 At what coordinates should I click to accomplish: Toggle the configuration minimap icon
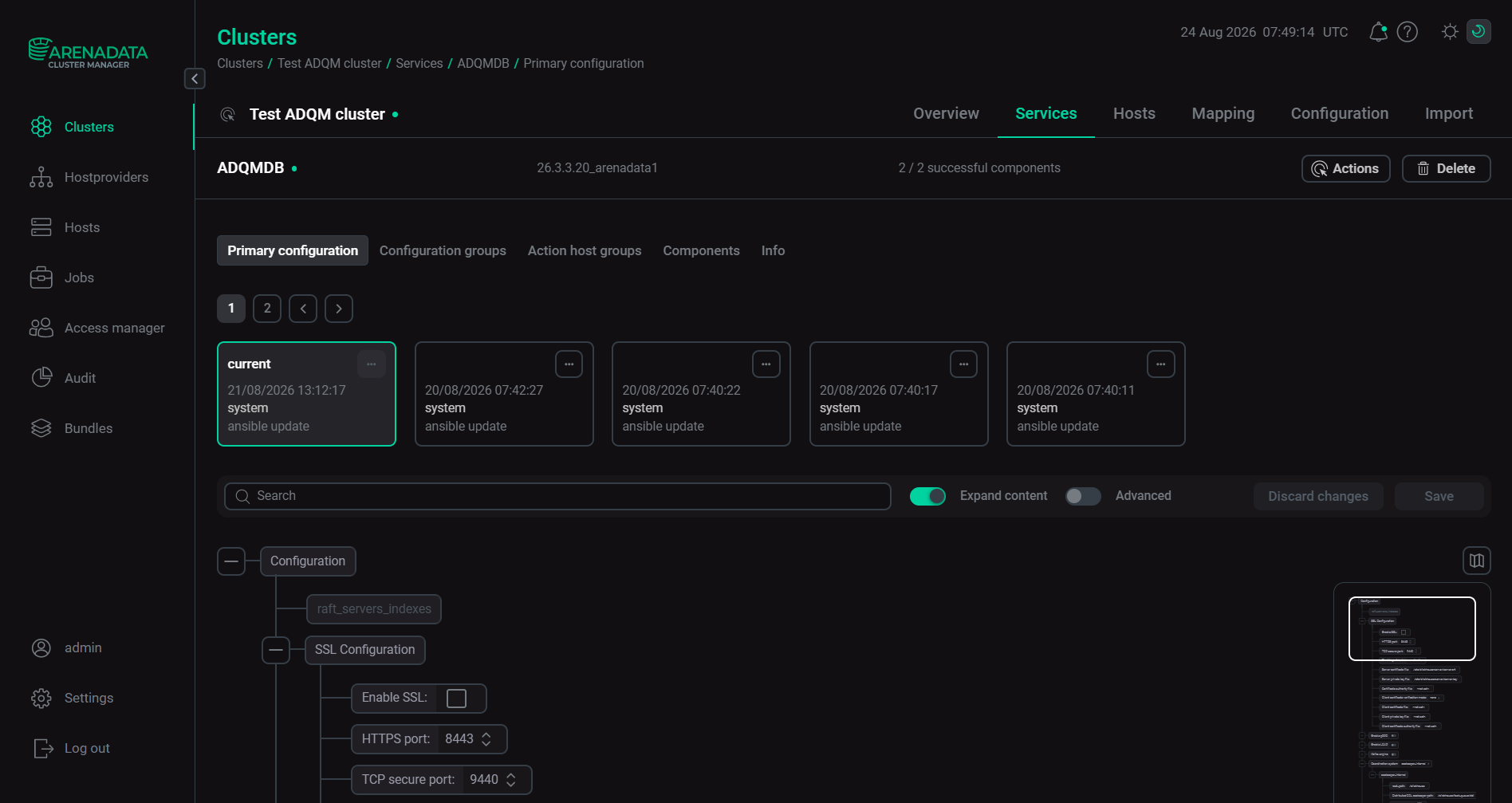(x=1477, y=561)
